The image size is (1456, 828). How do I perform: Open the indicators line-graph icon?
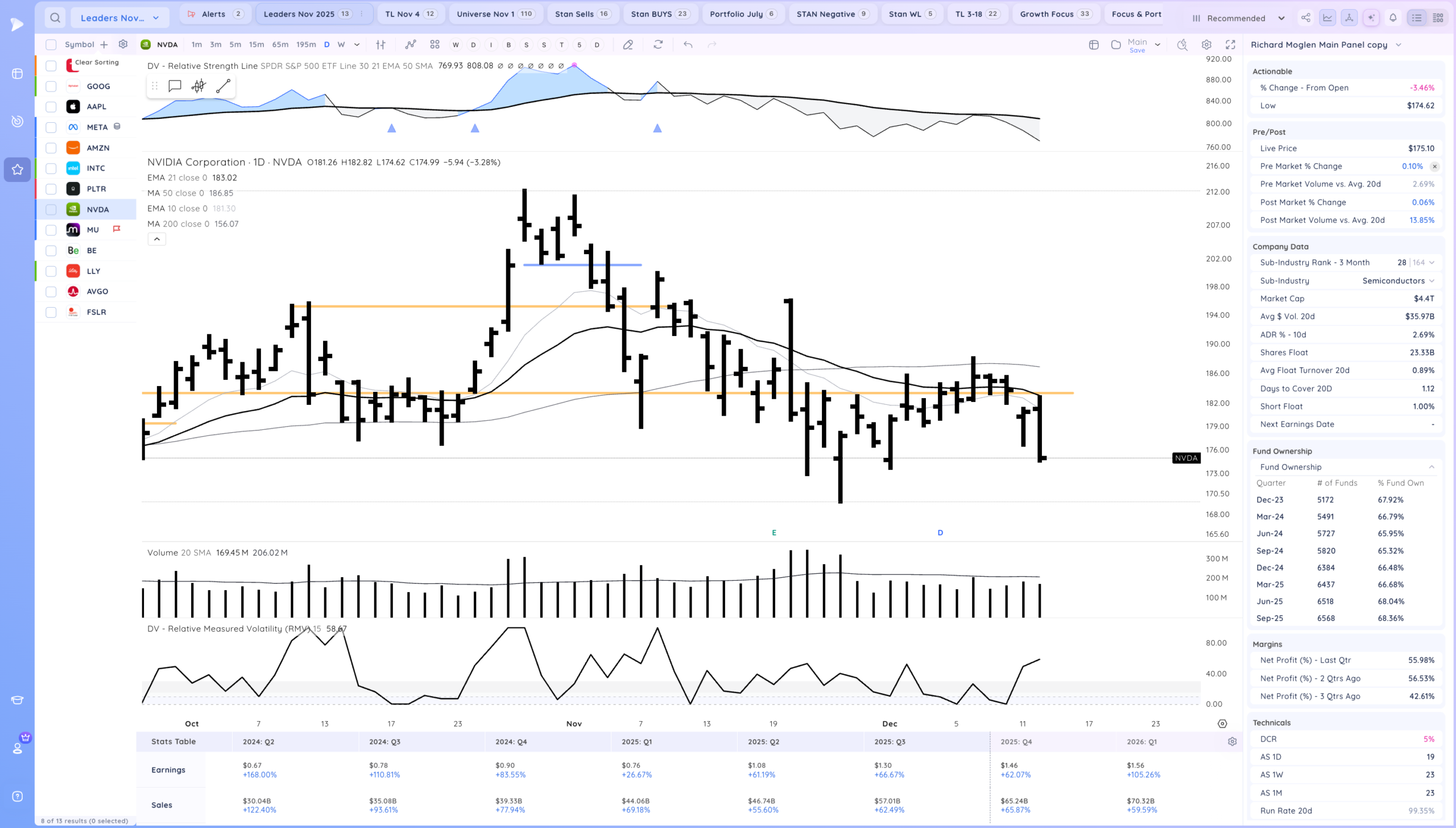coord(410,44)
